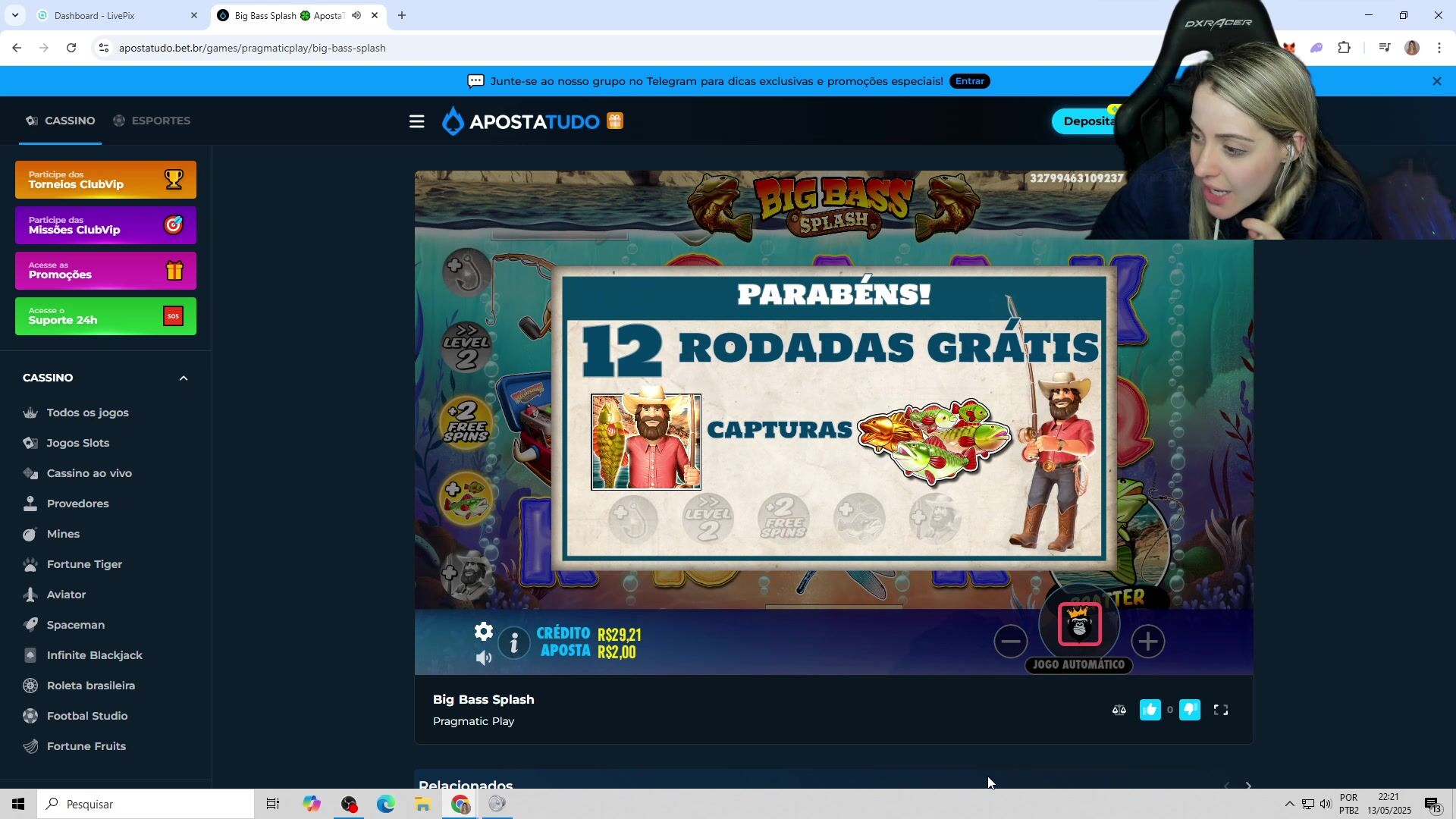Open game fullscreen mode
The height and width of the screenshot is (819, 1456).
pos(1221,710)
